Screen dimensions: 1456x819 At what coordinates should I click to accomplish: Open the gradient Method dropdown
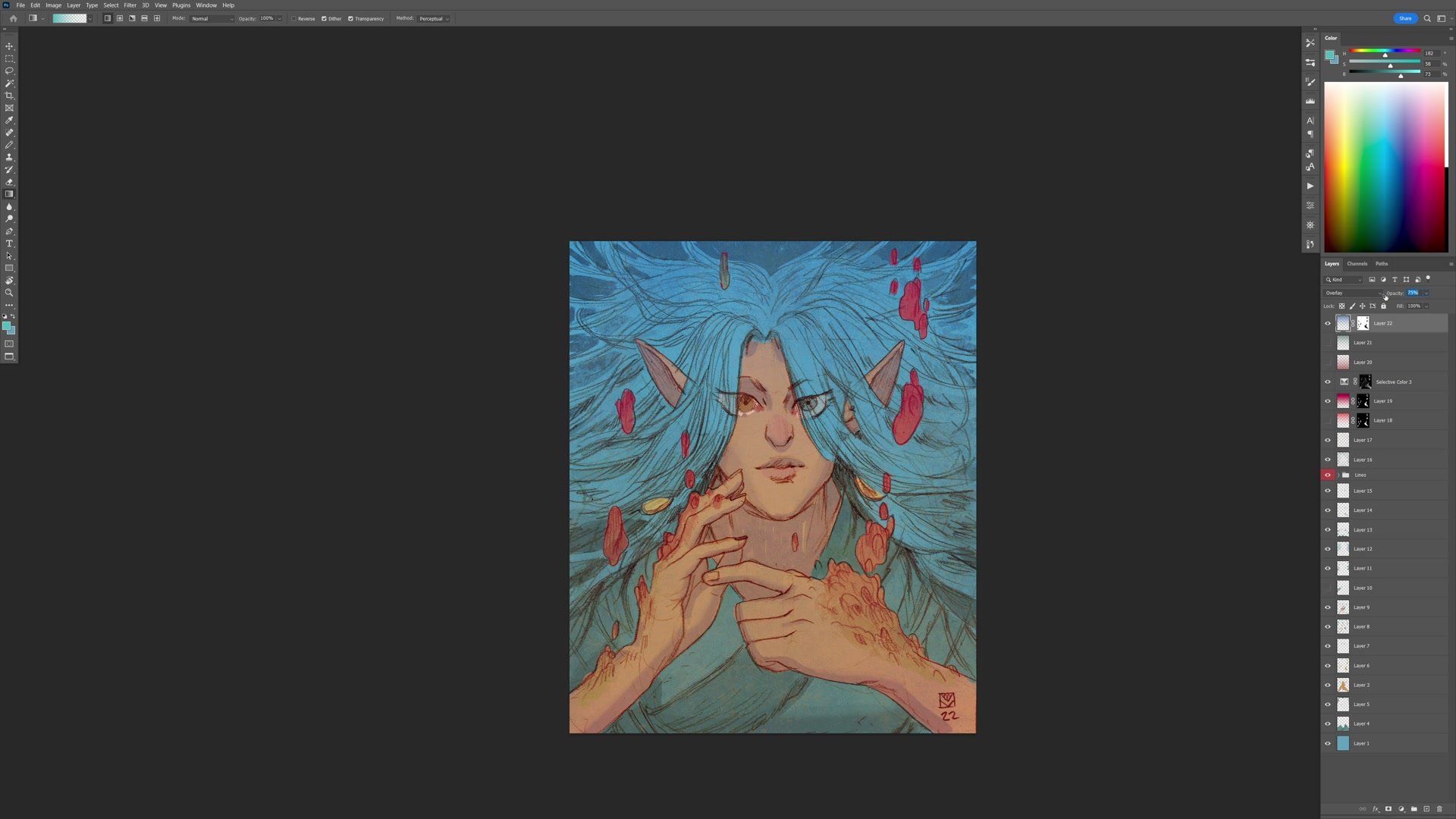[x=434, y=18]
